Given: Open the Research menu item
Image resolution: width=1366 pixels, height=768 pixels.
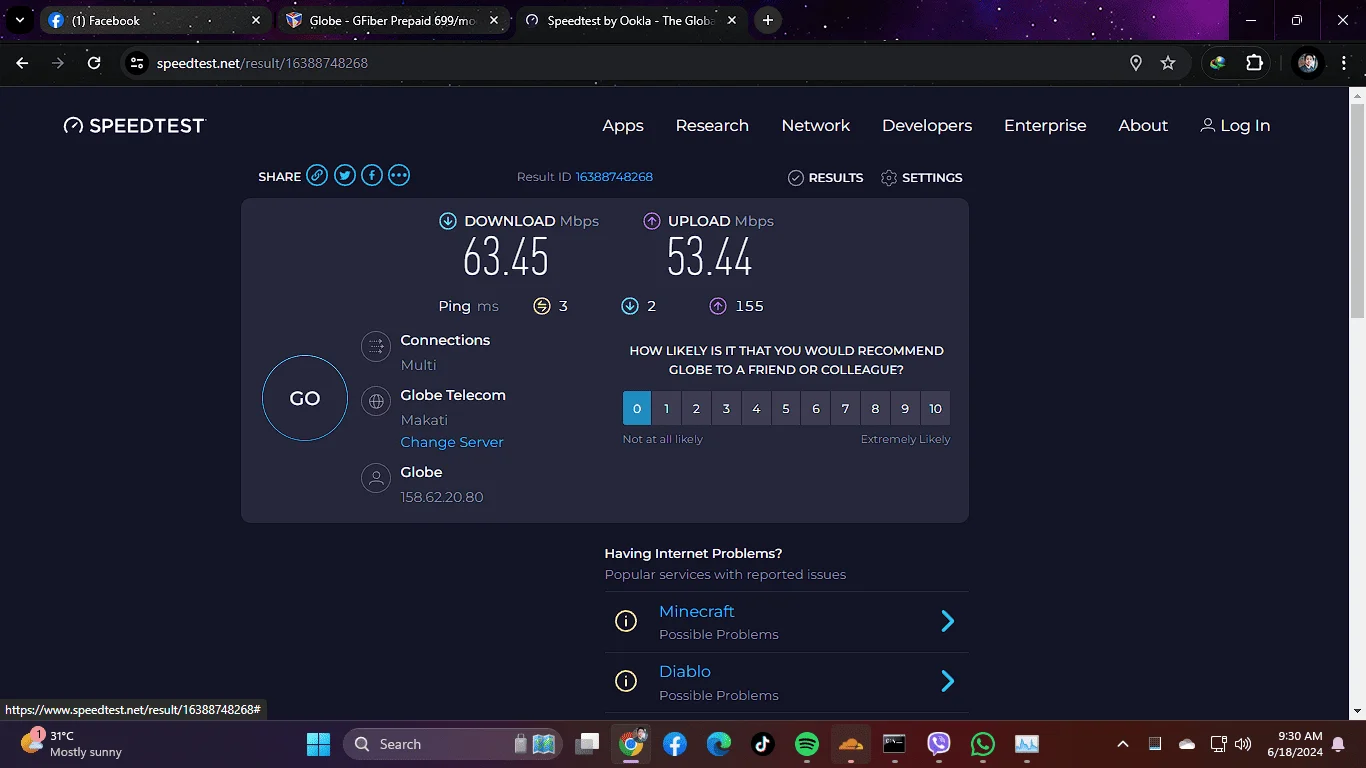Looking at the screenshot, I should click(x=712, y=125).
